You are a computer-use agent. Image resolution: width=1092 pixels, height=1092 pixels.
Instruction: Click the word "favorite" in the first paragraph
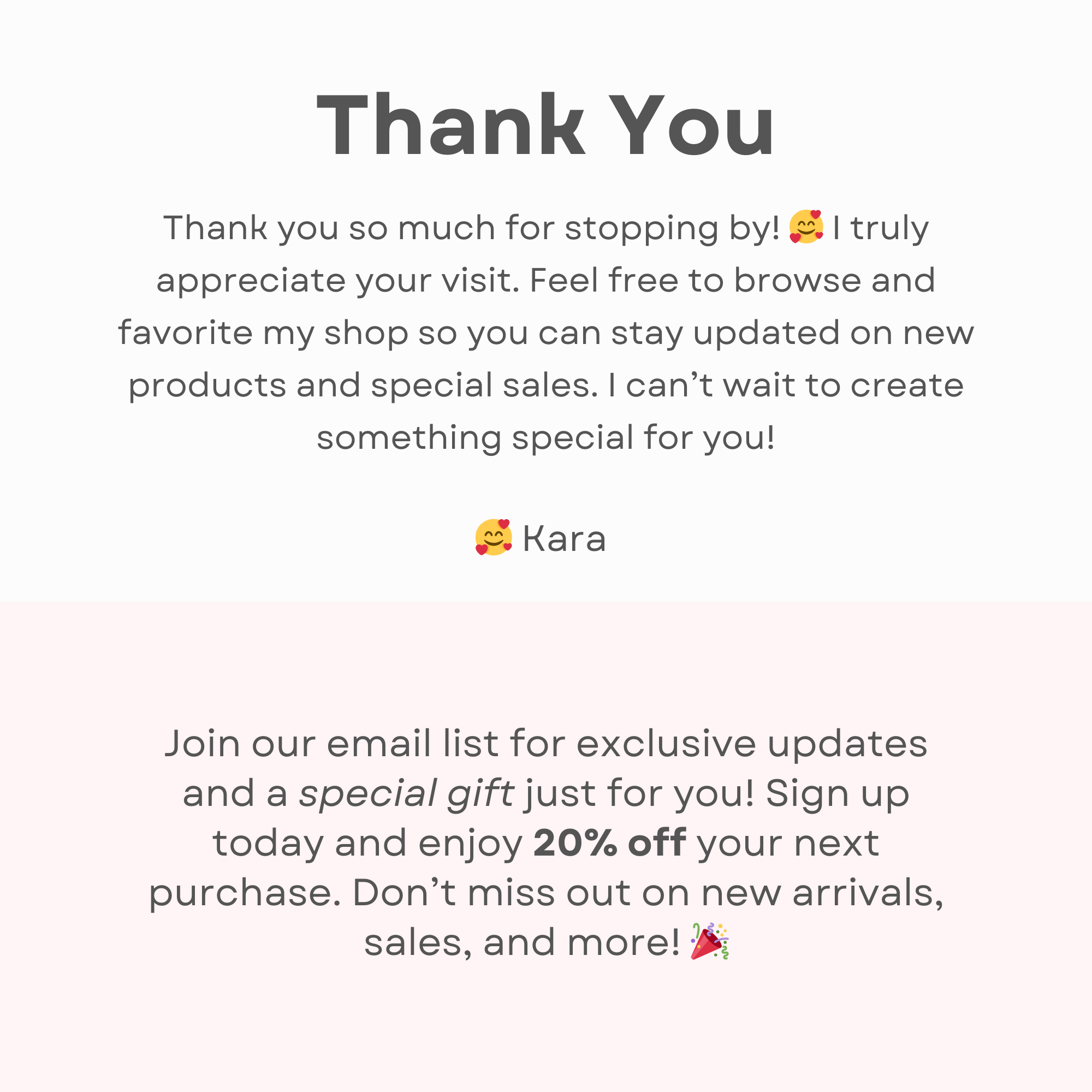tap(185, 332)
